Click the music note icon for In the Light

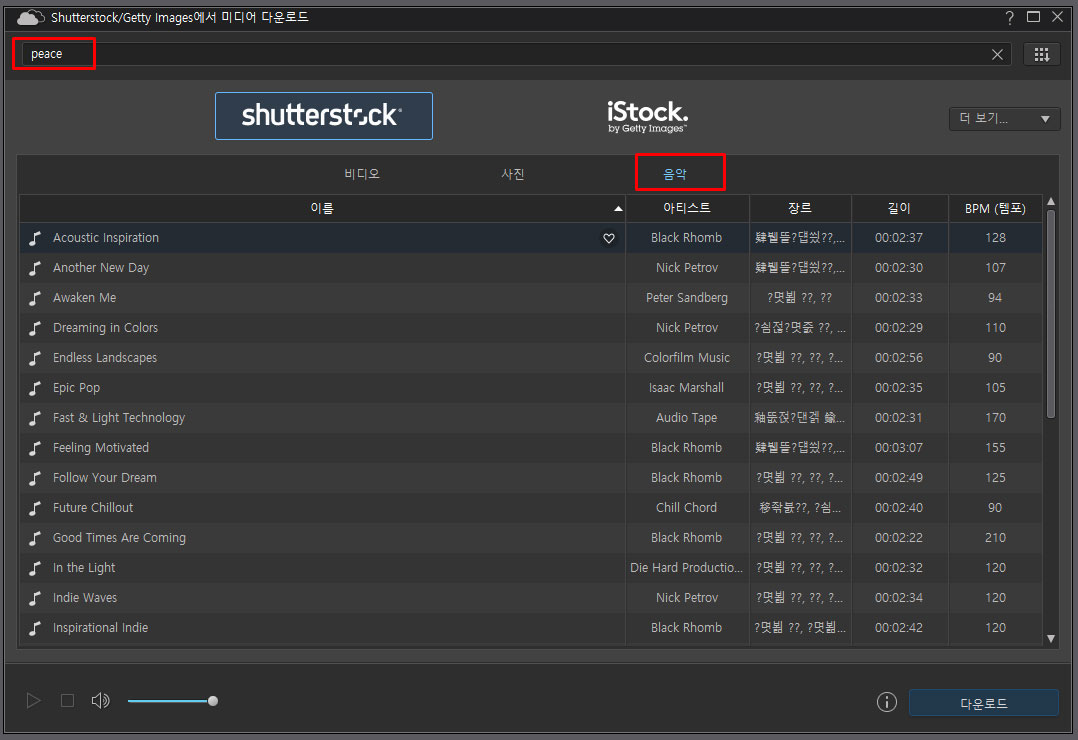[x=35, y=568]
